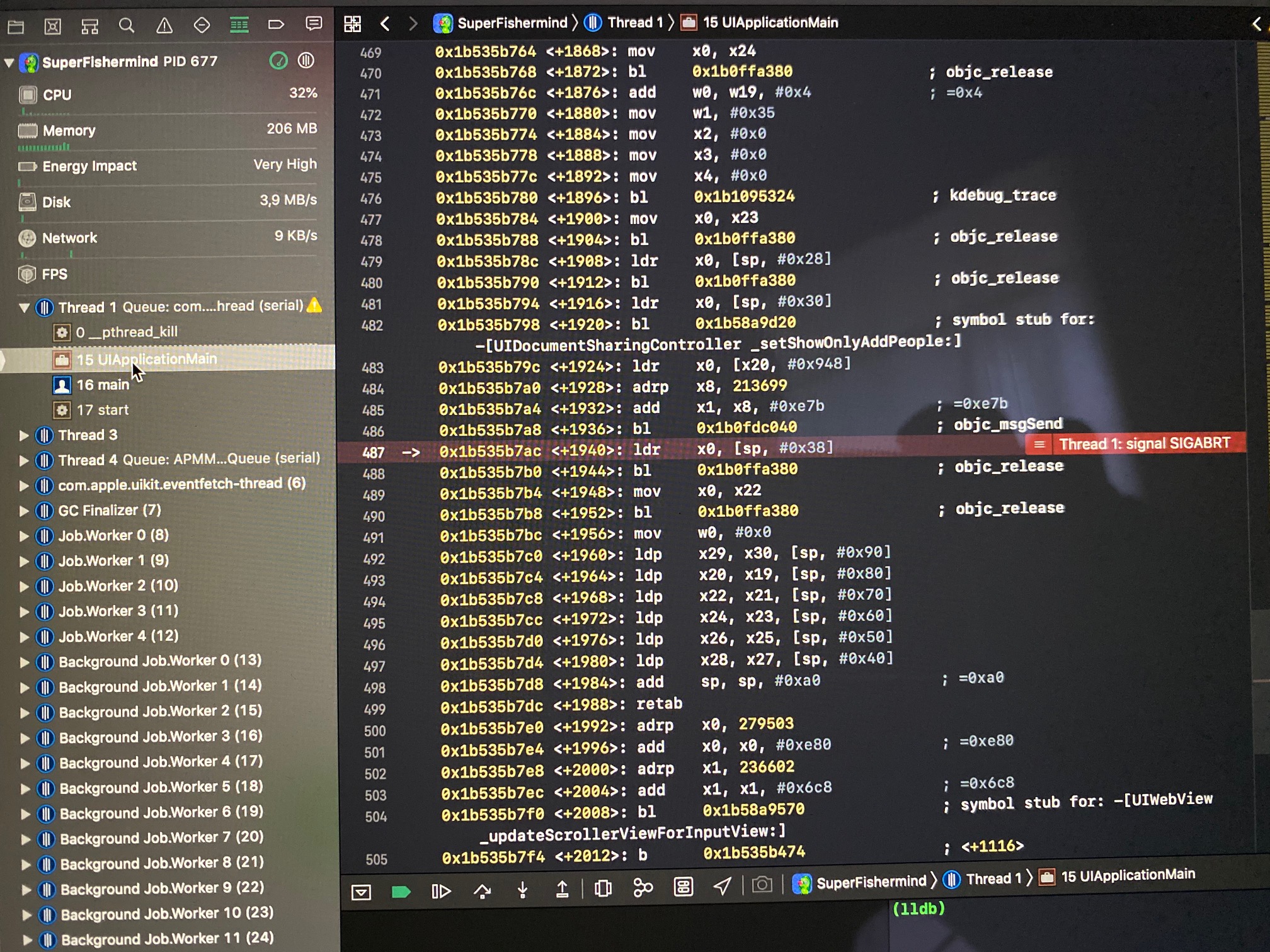The image size is (1270, 952).
Task: Click SuperFishermind in the debug bar path
Action: coord(860,882)
